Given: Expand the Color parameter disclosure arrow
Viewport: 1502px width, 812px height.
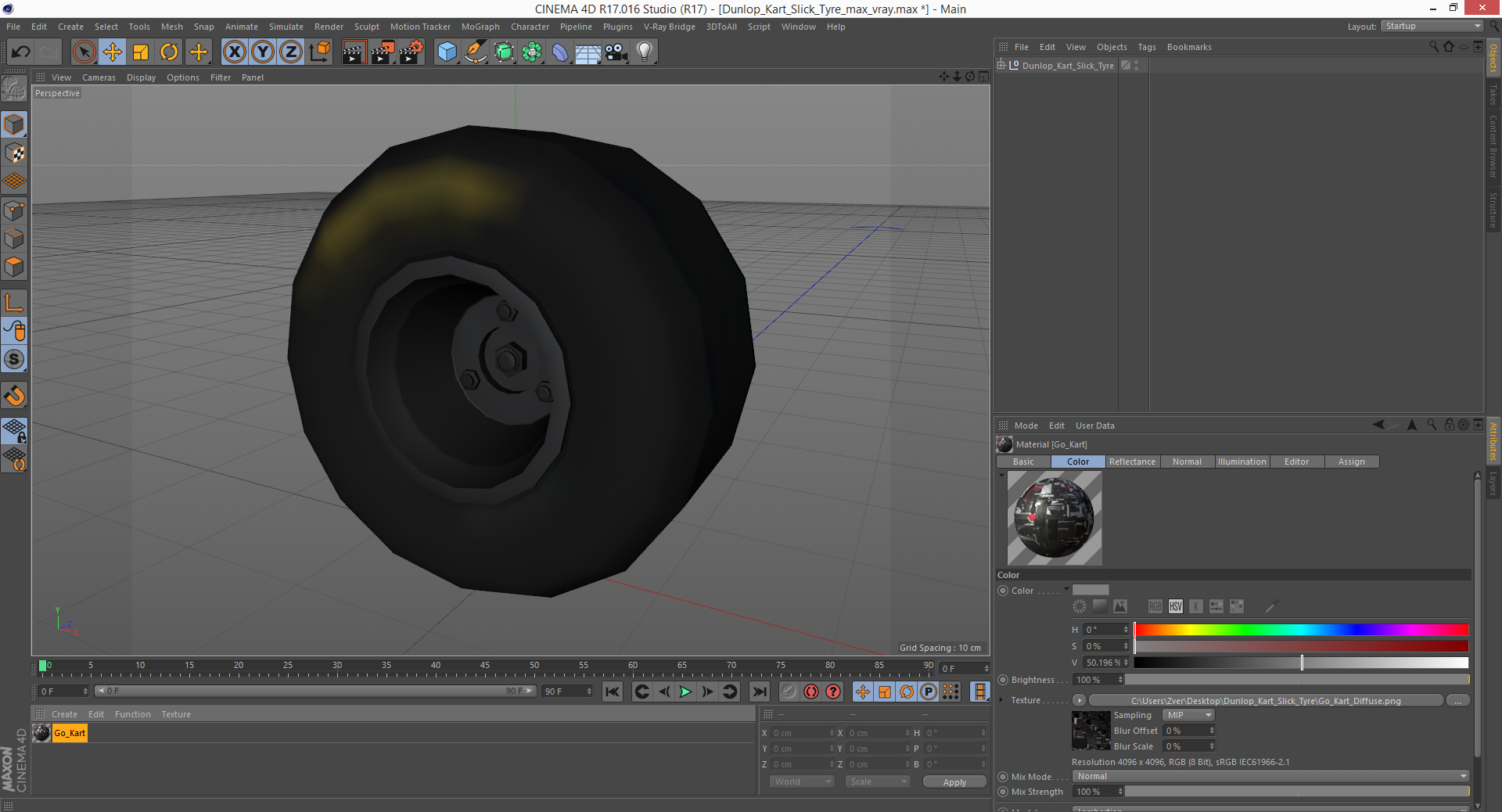Looking at the screenshot, I should point(1066,589).
